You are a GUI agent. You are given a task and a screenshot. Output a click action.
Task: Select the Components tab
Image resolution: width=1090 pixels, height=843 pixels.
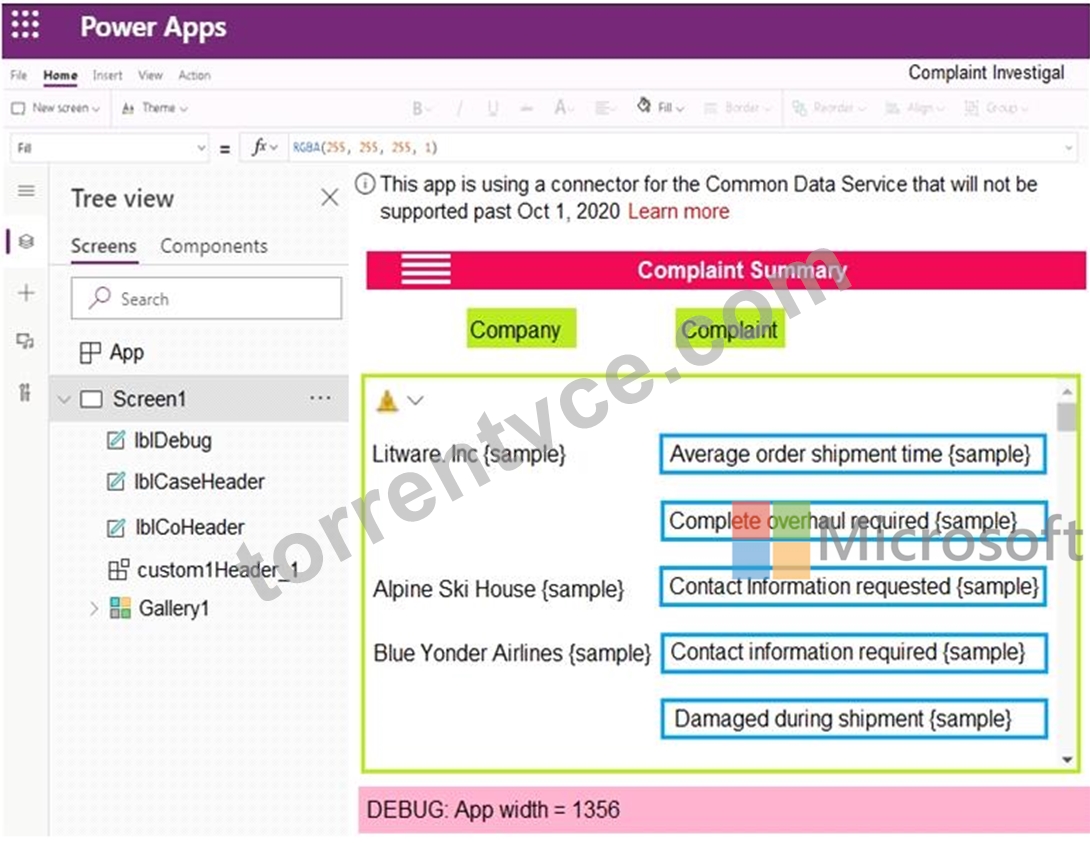point(214,247)
